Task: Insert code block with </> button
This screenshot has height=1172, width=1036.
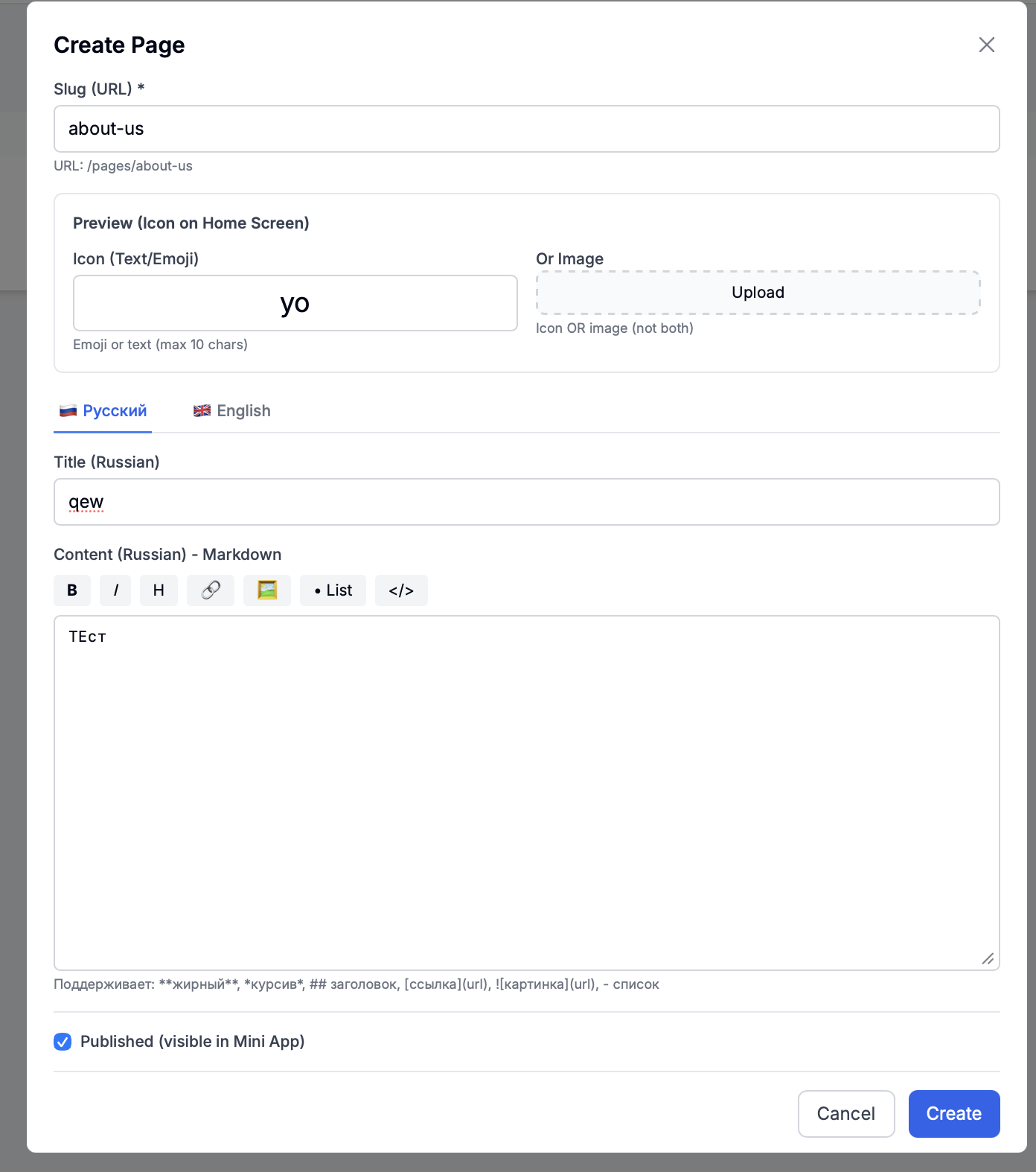Action: (x=401, y=590)
